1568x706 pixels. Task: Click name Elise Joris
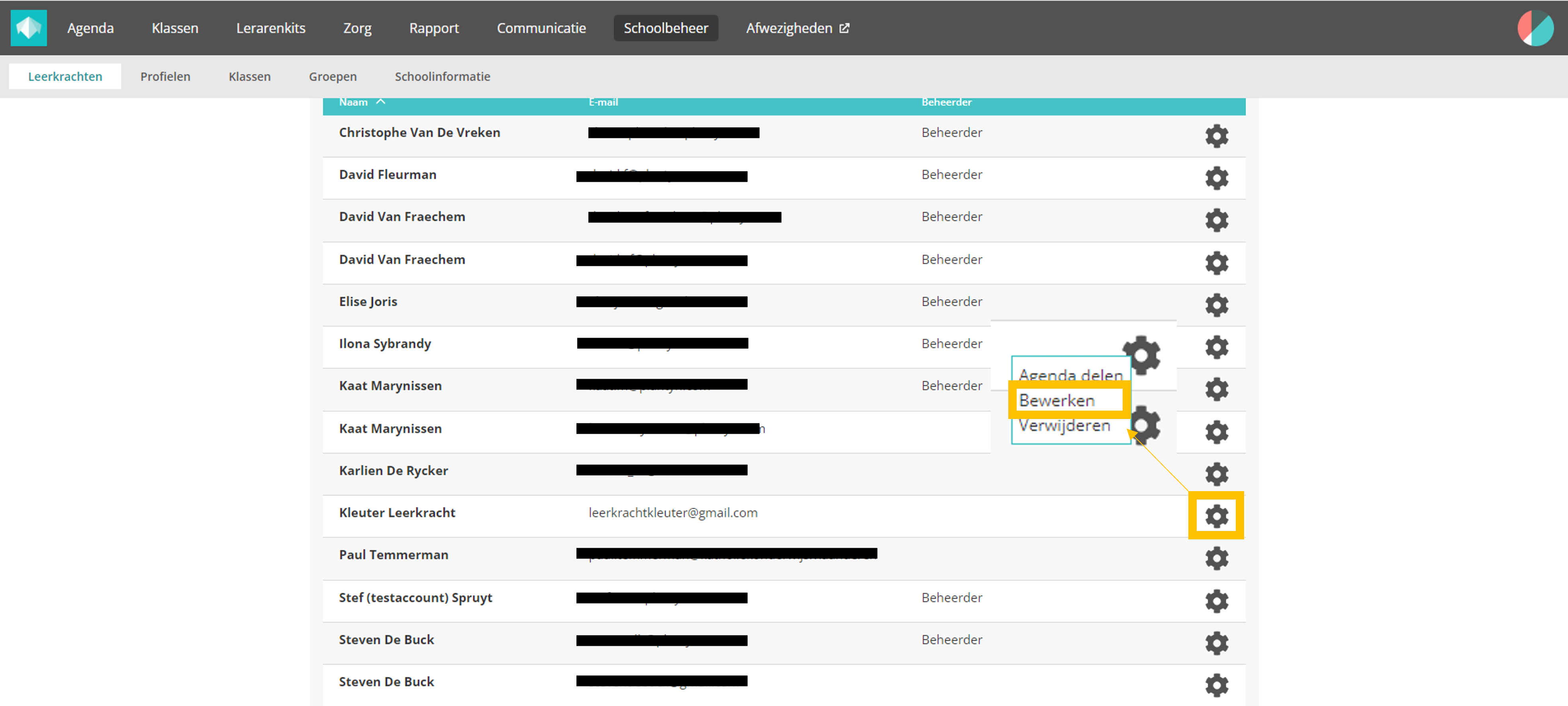[368, 301]
